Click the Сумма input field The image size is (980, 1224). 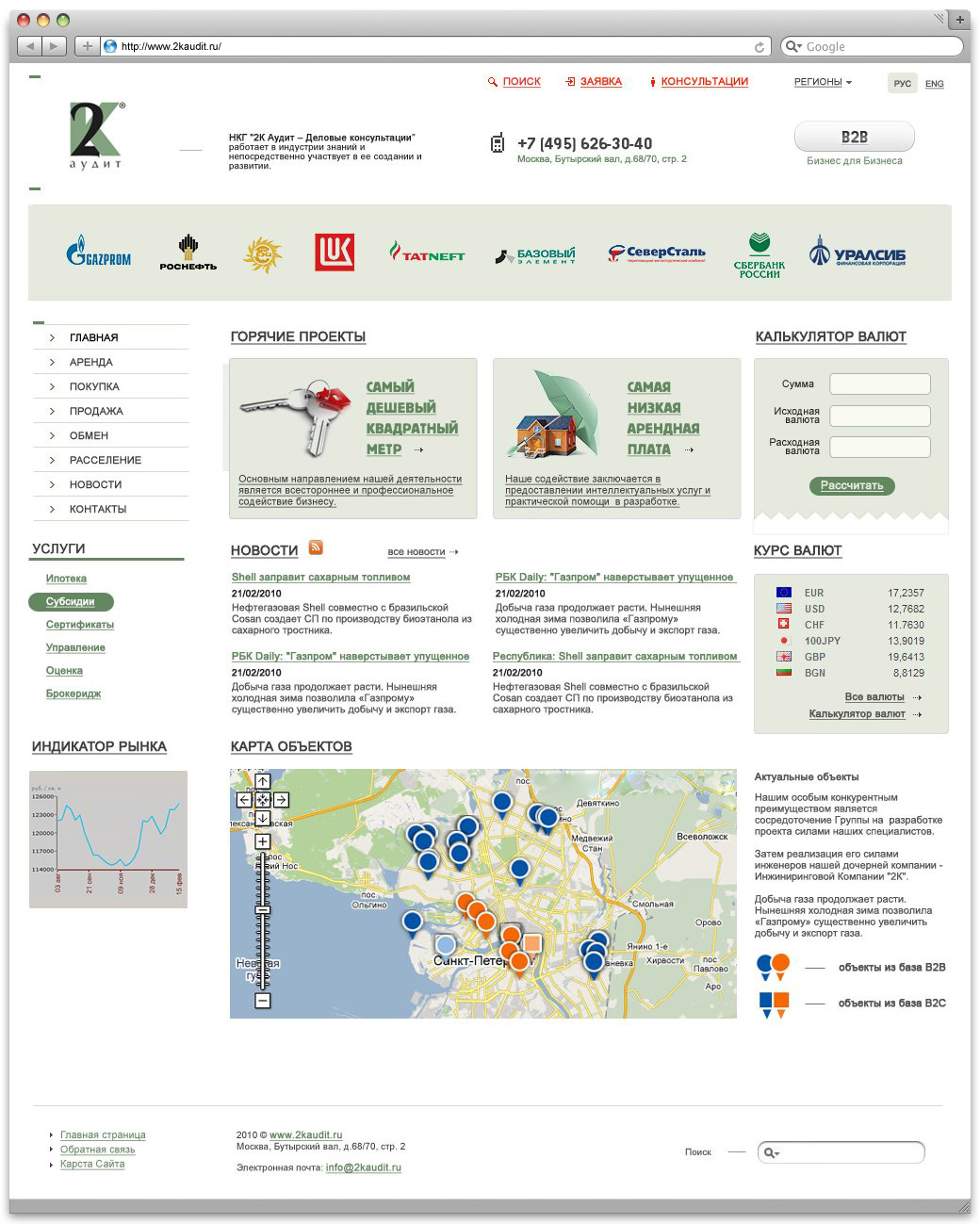pyautogui.click(x=880, y=384)
